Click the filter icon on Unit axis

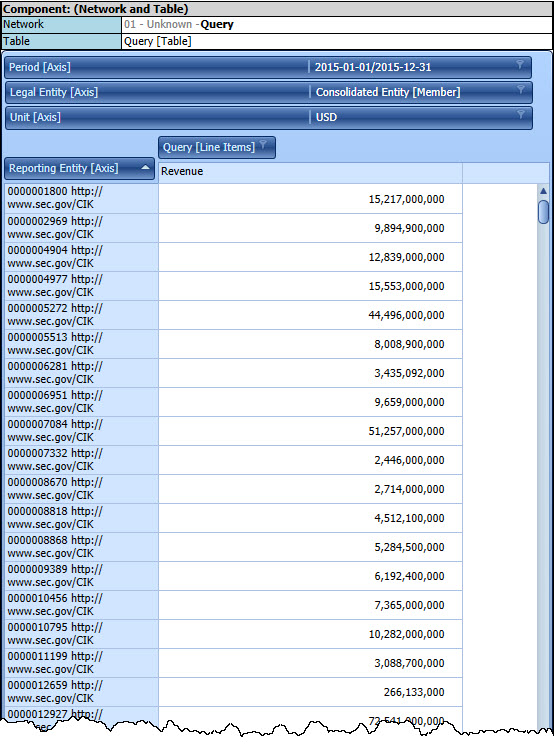coord(521,114)
